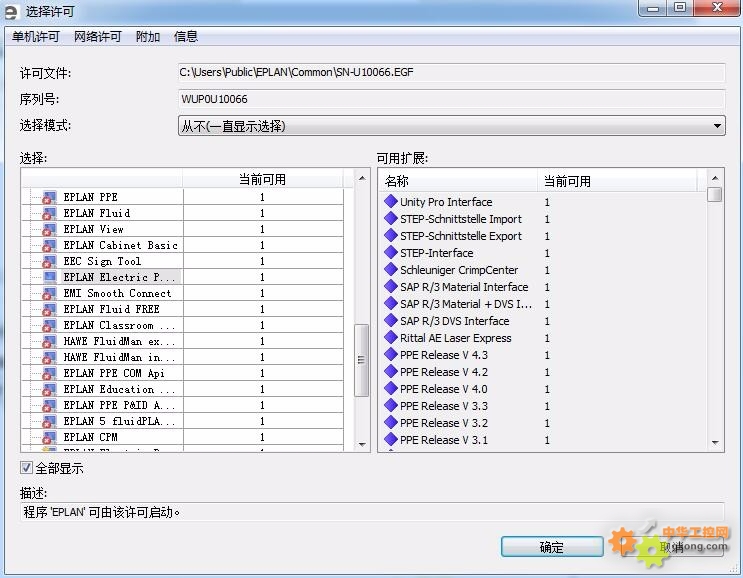
Task: Click the Rittal AE Laser Express icon
Action: (390, 338)
